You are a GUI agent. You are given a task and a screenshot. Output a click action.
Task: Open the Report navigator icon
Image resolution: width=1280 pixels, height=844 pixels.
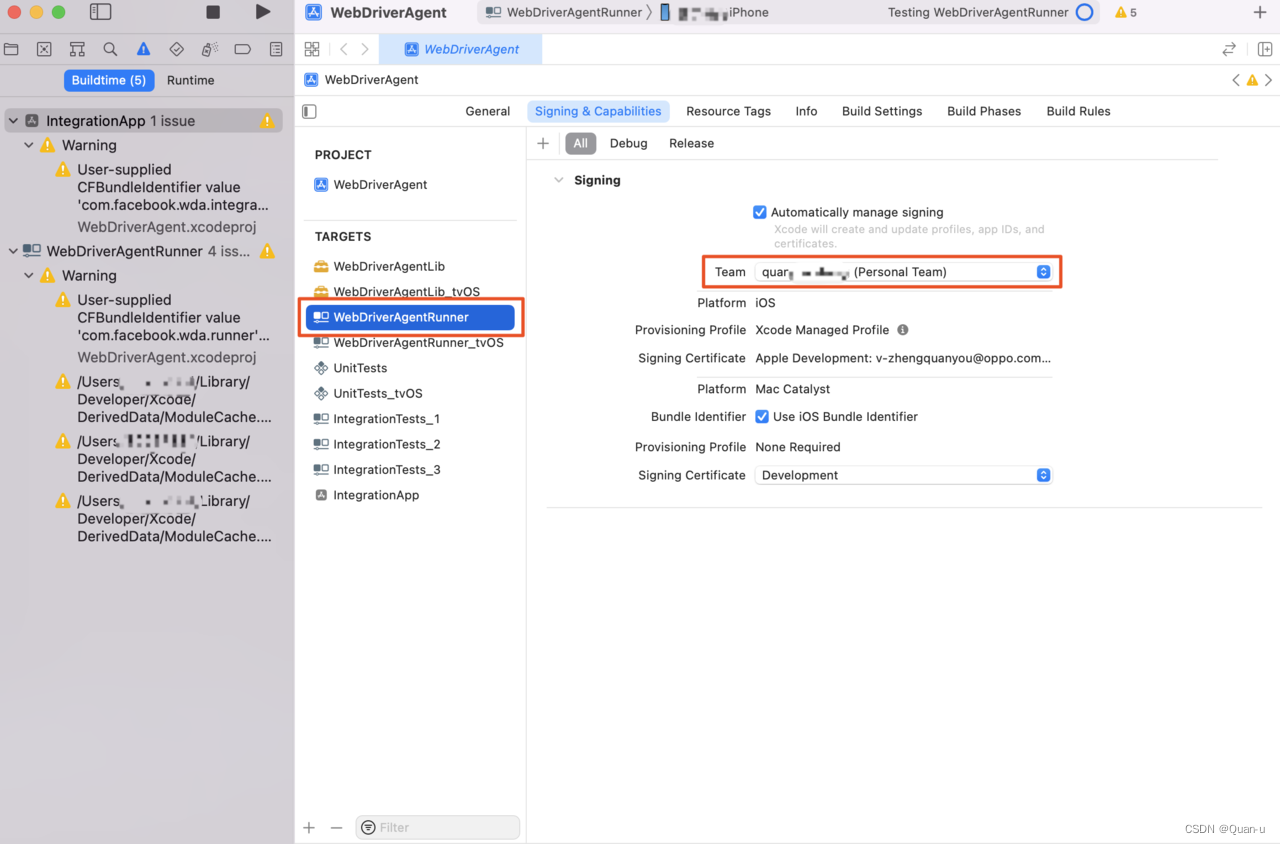[x=276, y=49]
